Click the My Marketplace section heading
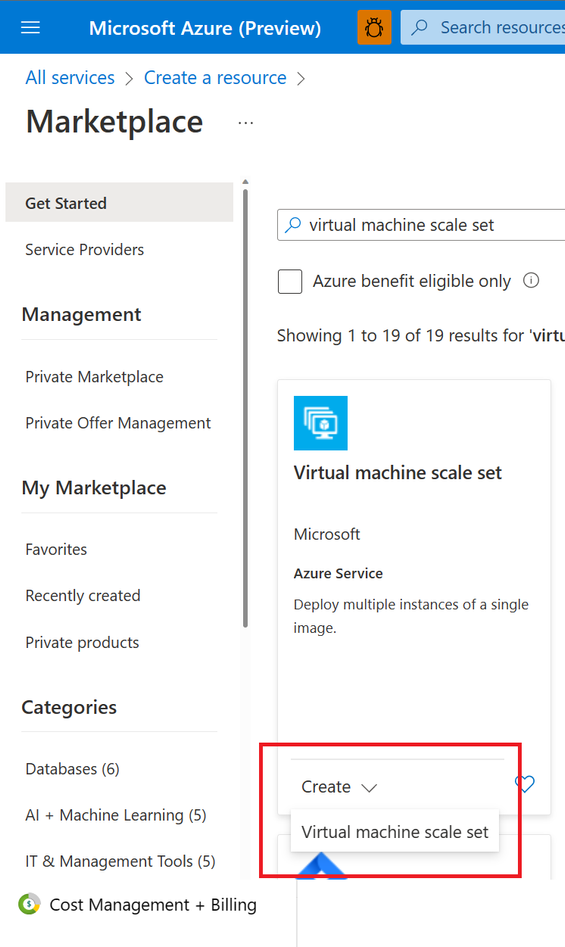Image resolution: width=565 pixels, height=947 pixels. coord(94,488)
